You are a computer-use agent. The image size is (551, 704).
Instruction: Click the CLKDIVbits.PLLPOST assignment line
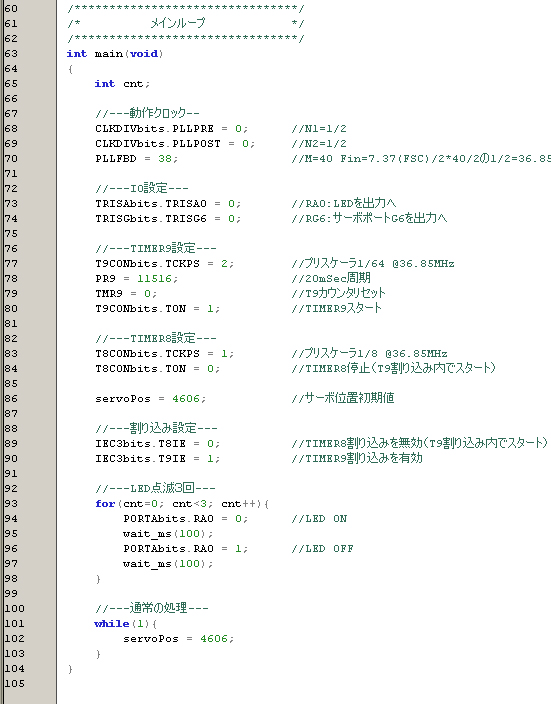pos(175,144)
